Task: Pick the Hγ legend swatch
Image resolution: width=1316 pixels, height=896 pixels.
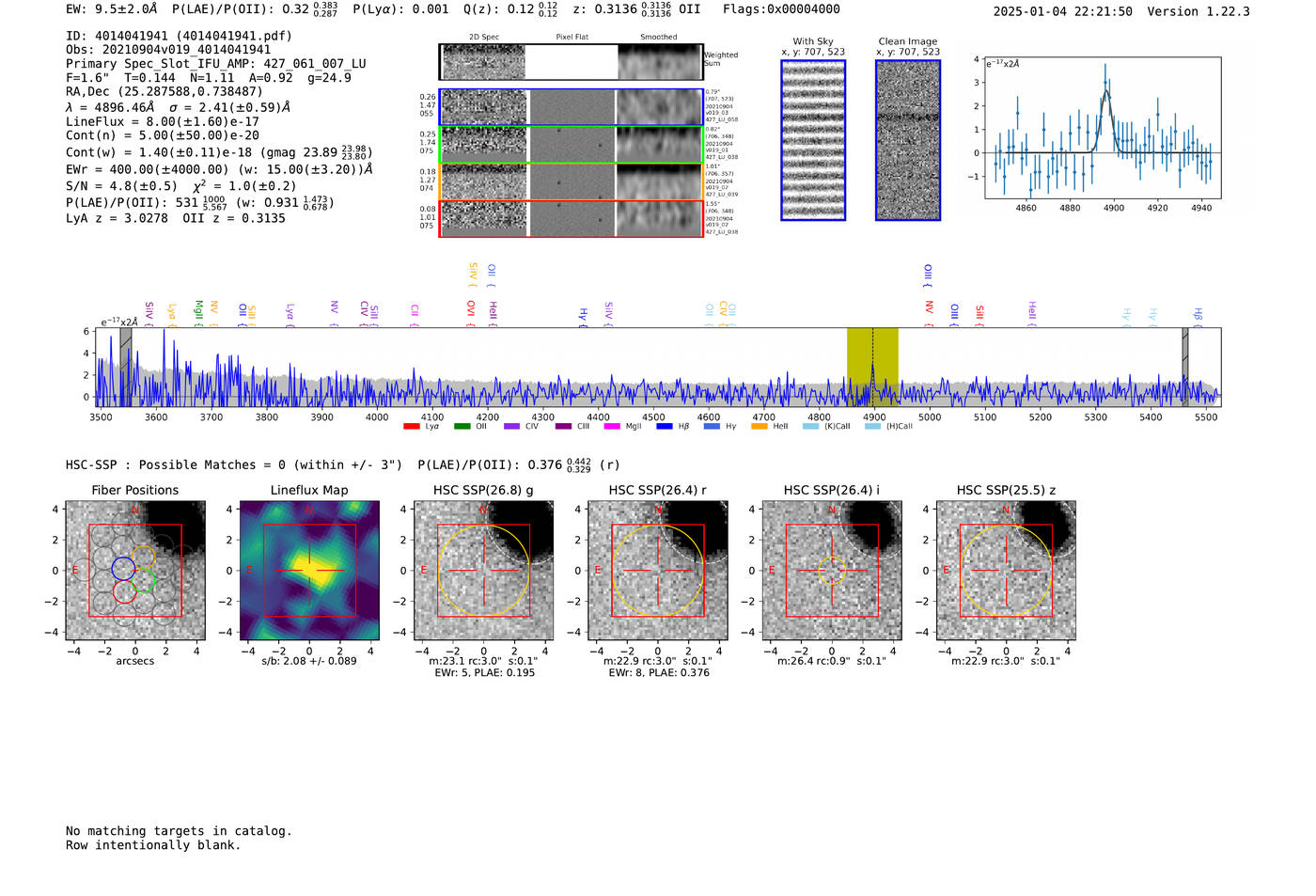Action: click(x=712, y=426)
